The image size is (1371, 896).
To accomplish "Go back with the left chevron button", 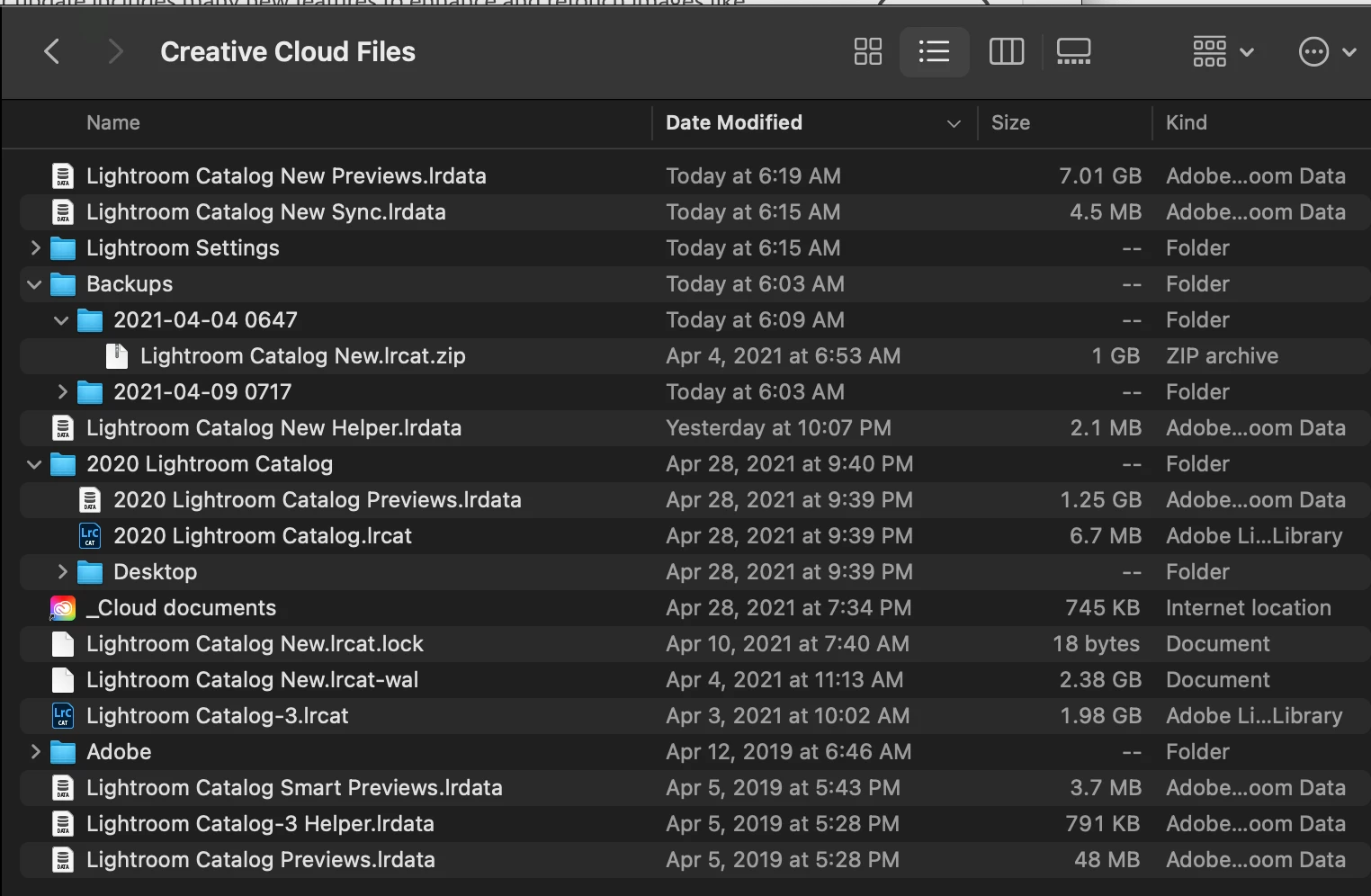I will pyautogui.click(x=52, y=52).
